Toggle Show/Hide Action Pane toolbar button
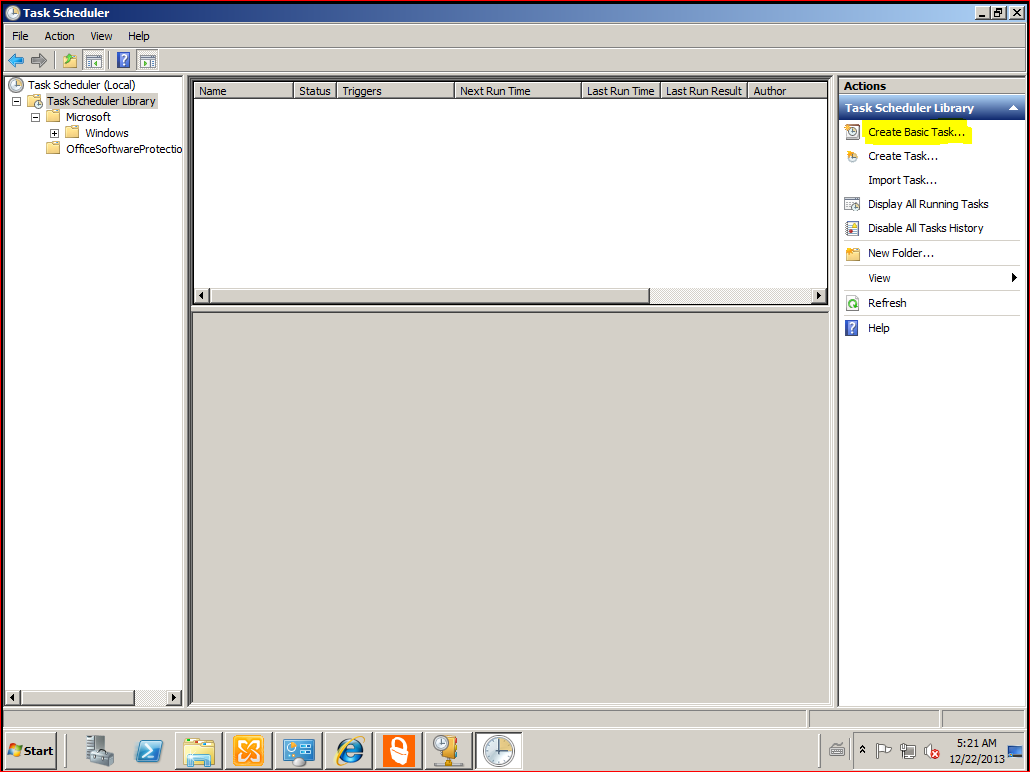This screenshot has height=772, width=1030. point(147,60)
